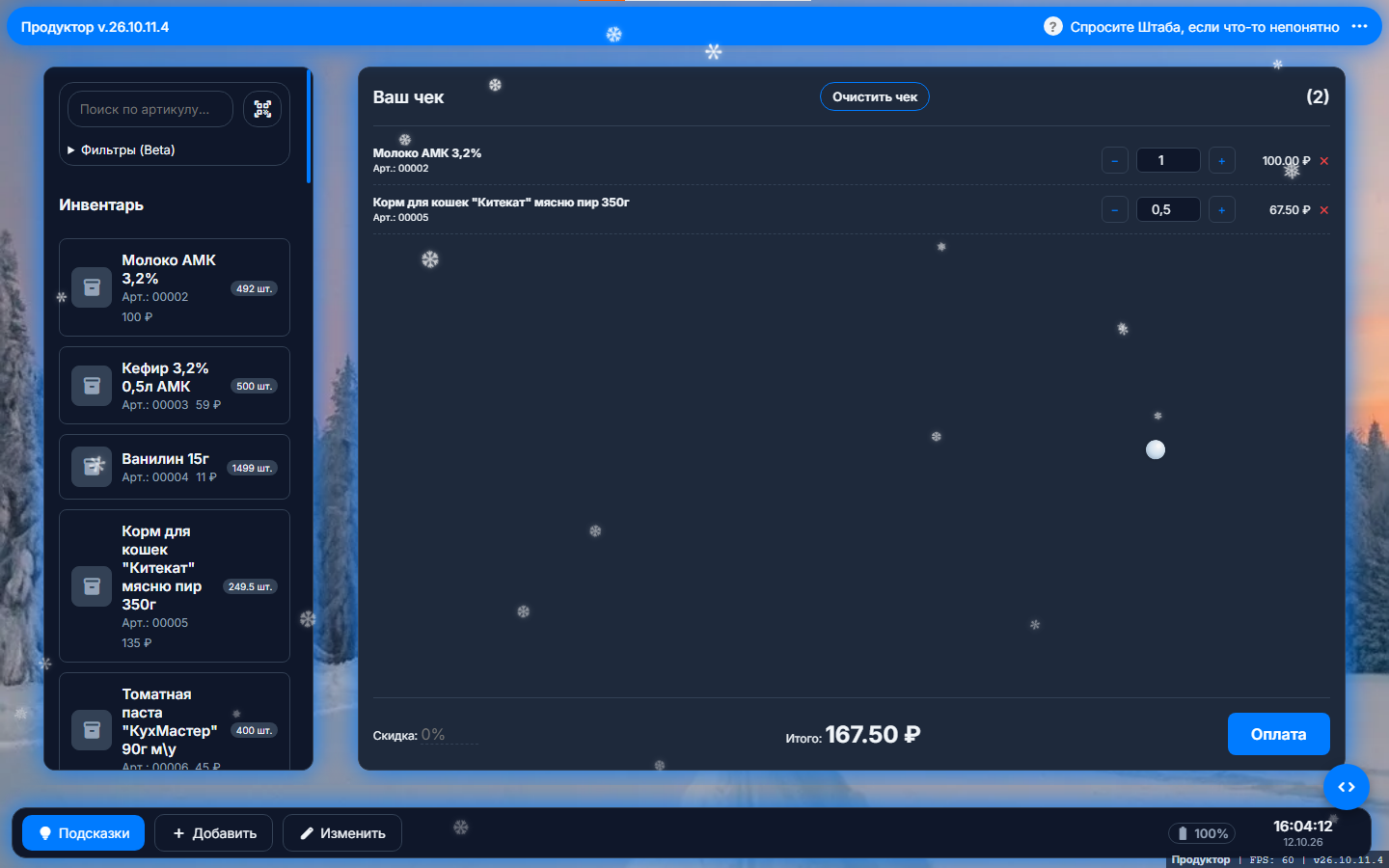Click the 67.50 ₽ price in receipt

1290,210
